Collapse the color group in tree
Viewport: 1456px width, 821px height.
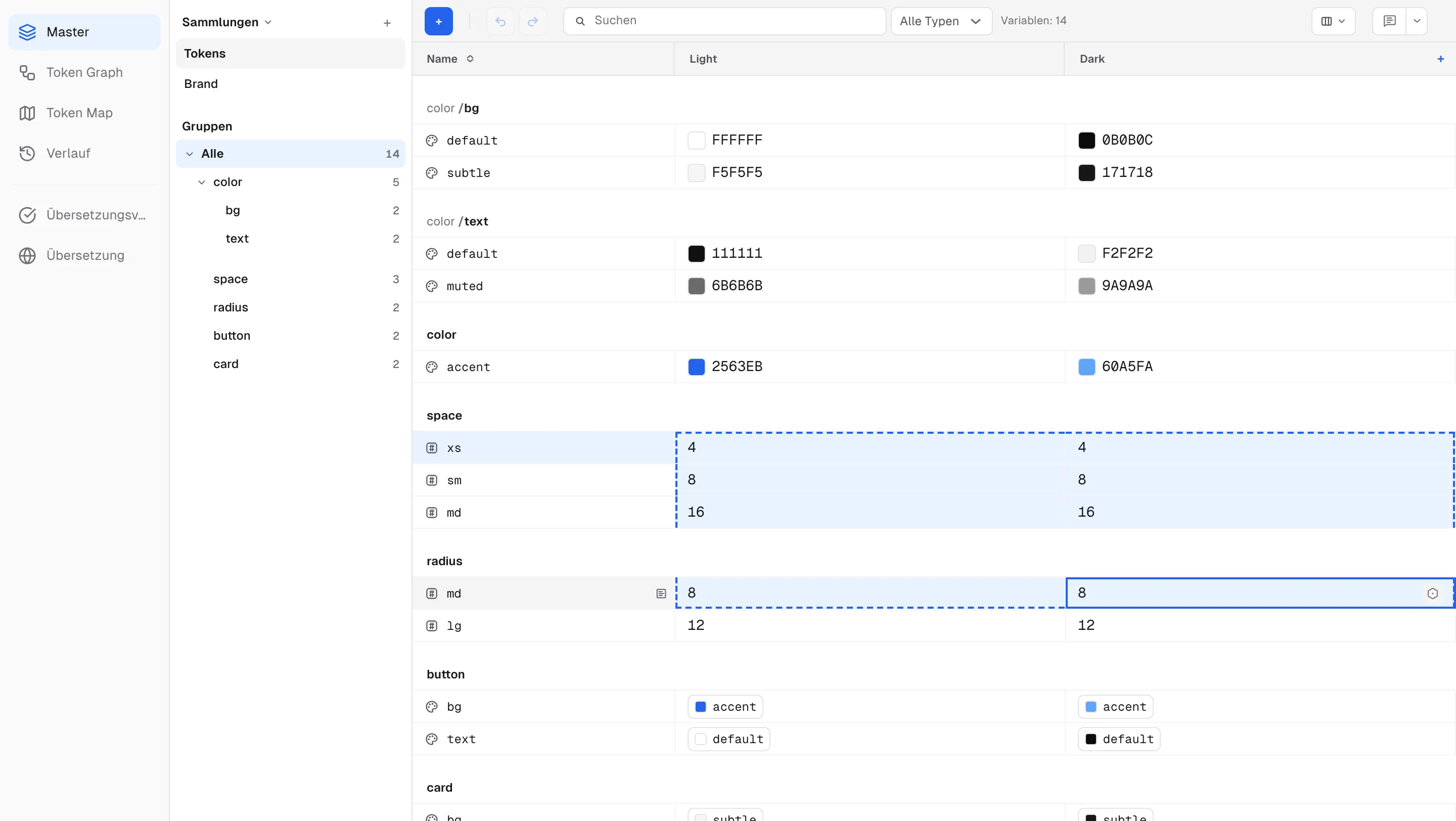(201, 182)
